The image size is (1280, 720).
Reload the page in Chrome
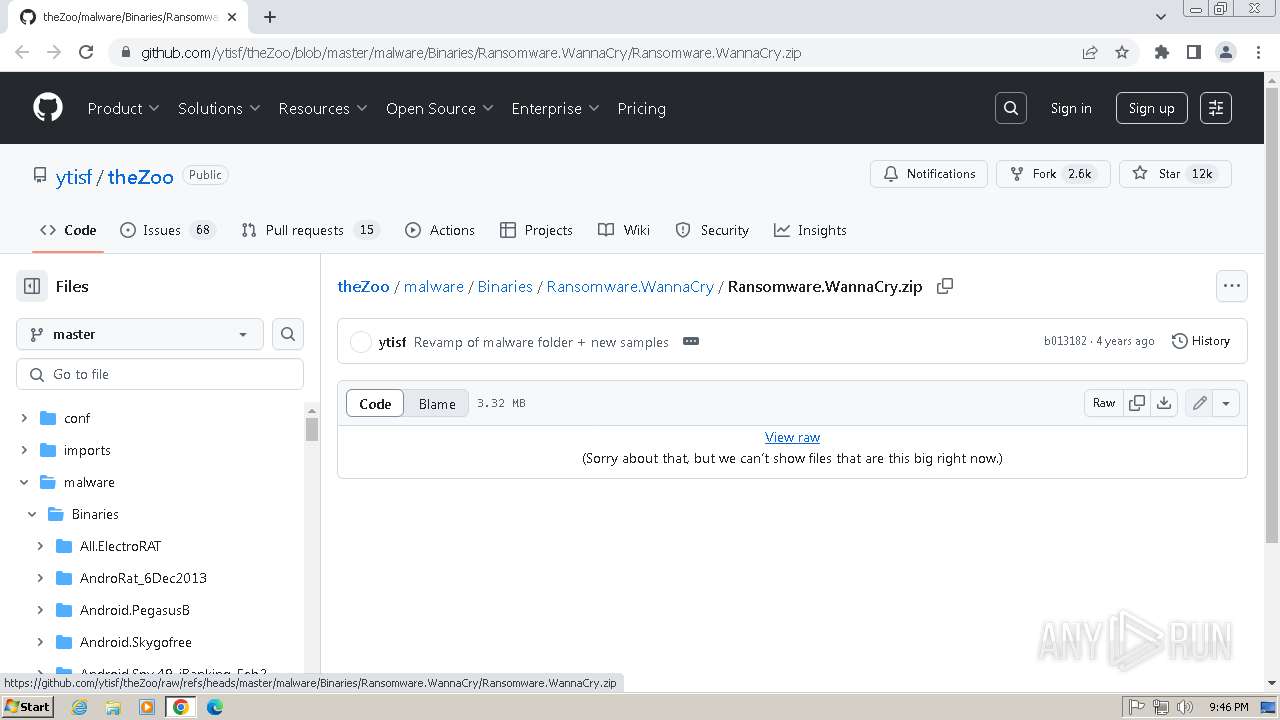point(86,52)
